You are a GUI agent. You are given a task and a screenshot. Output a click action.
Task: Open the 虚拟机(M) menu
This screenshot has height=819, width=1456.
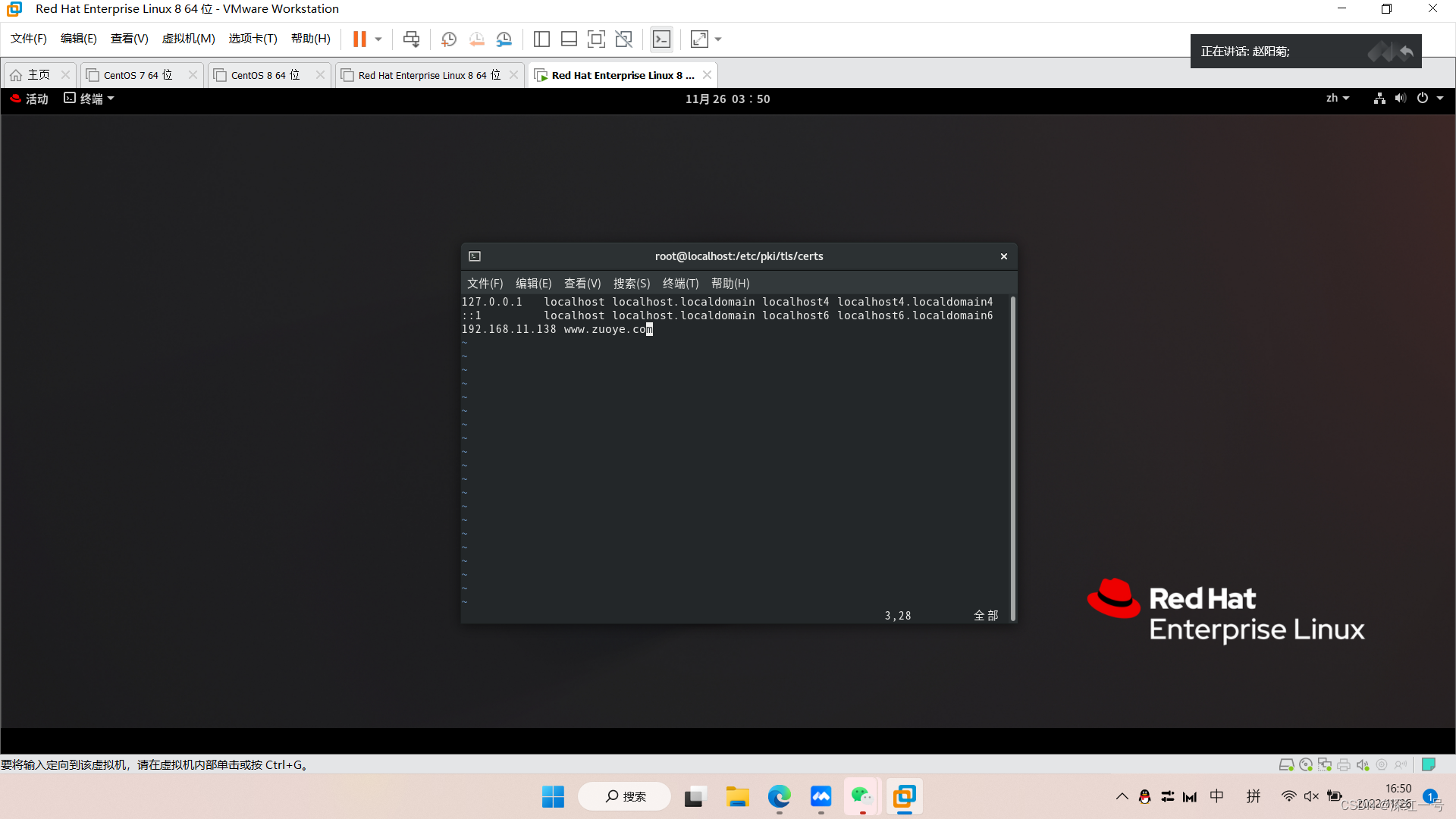pos(188,39)
